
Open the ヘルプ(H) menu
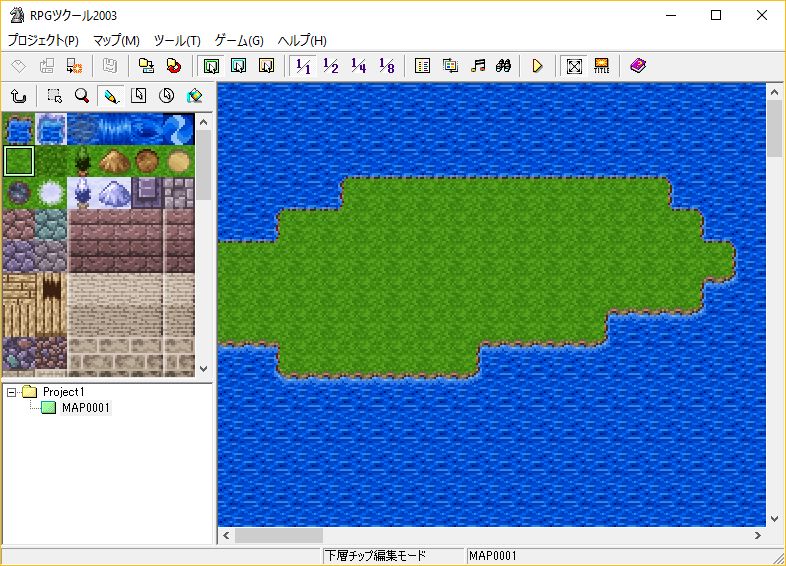pos(302,40)
